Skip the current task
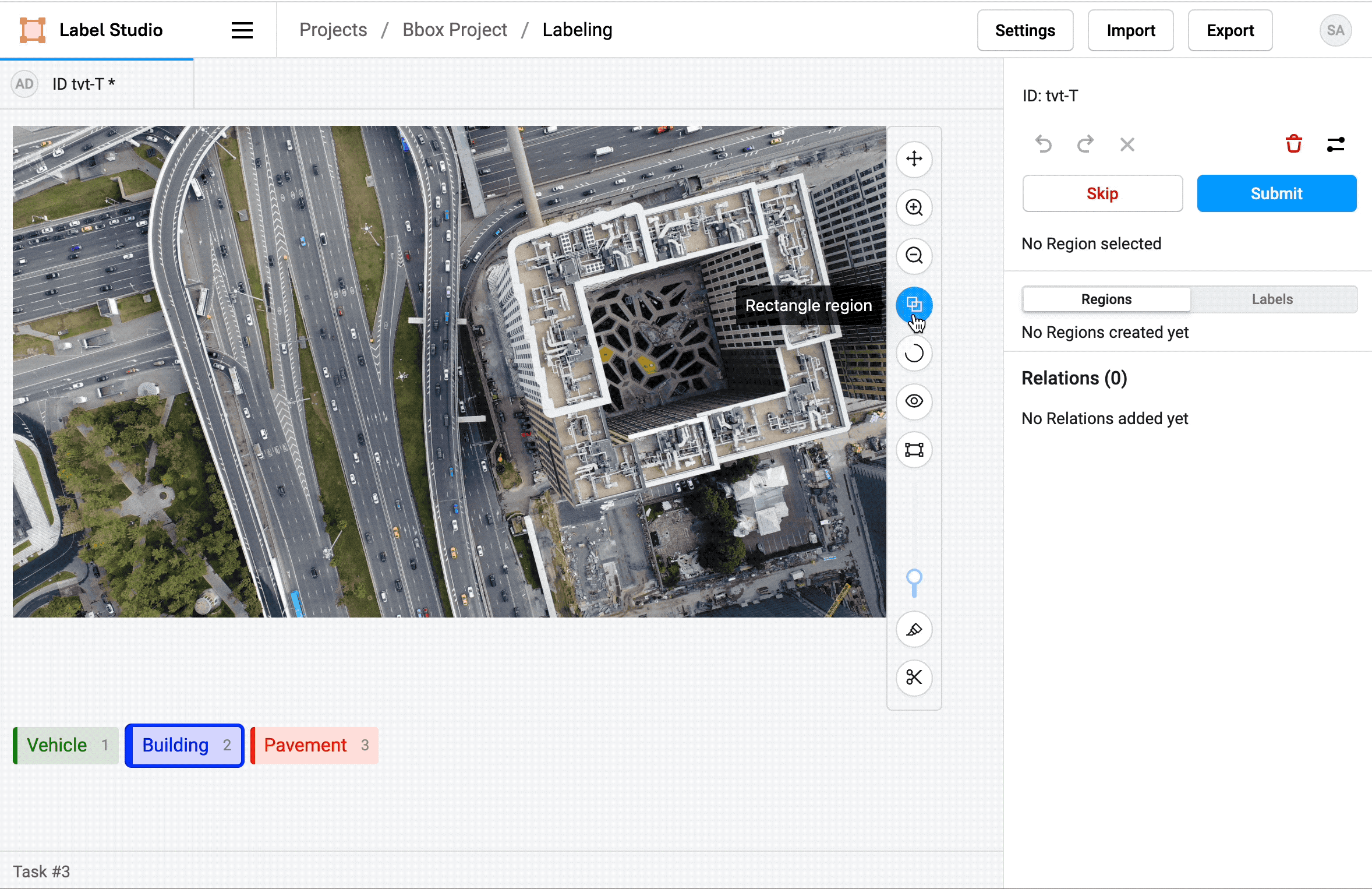1372x889 pixels. (1102, 193)
